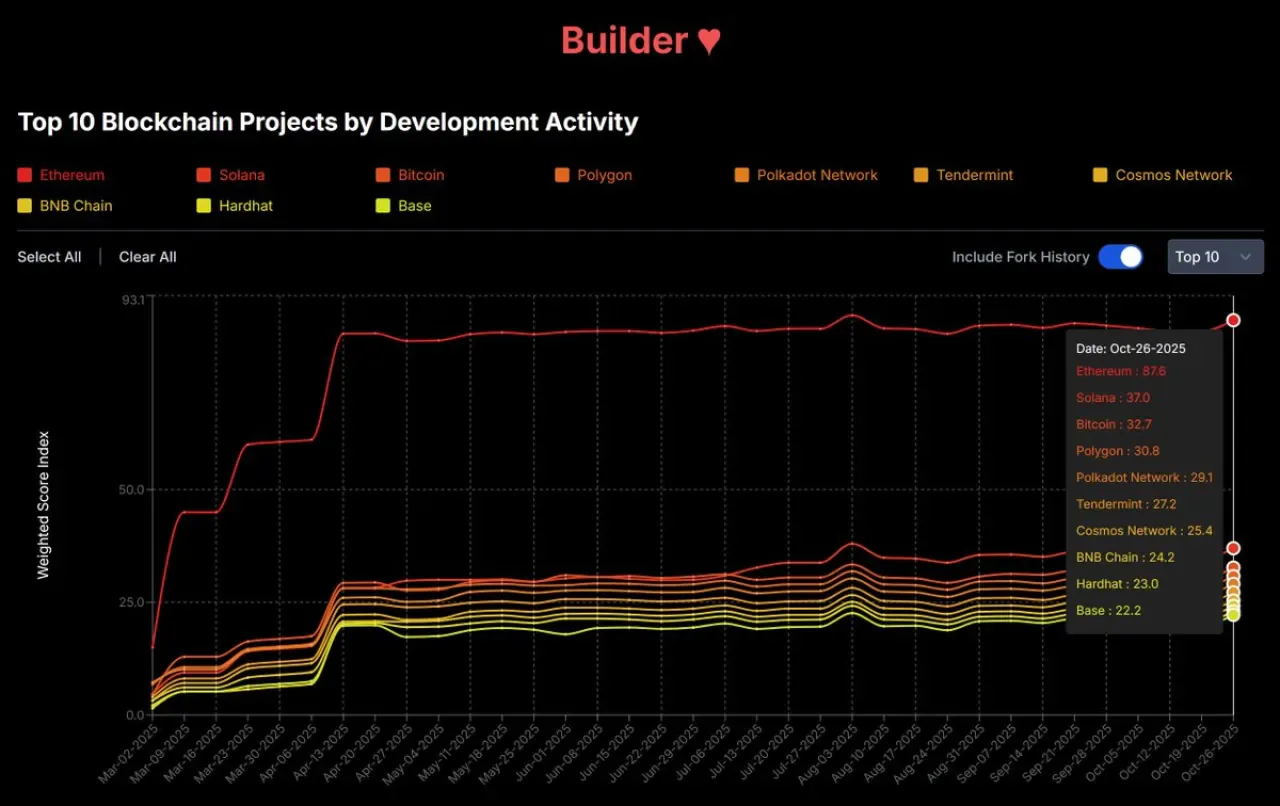Click 'Solana : 37.0' in the tooltip

tap(1113, 398)
